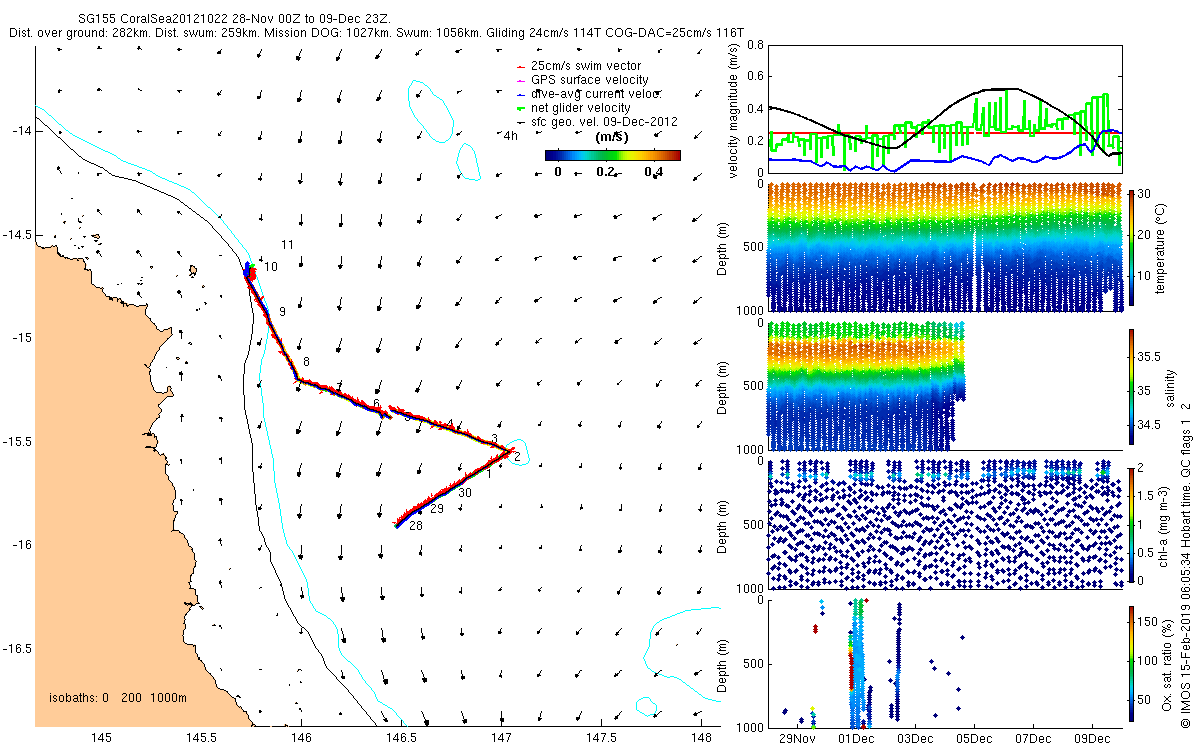Viewport: 1200px width, 750px height.
Task: Click day marker 11 above the track end
Action: tap(287, 245)
